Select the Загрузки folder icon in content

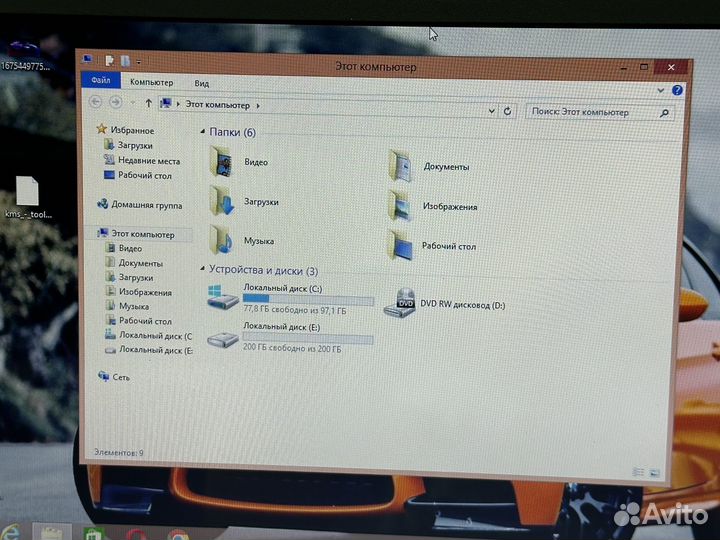(x=222, y=201)
